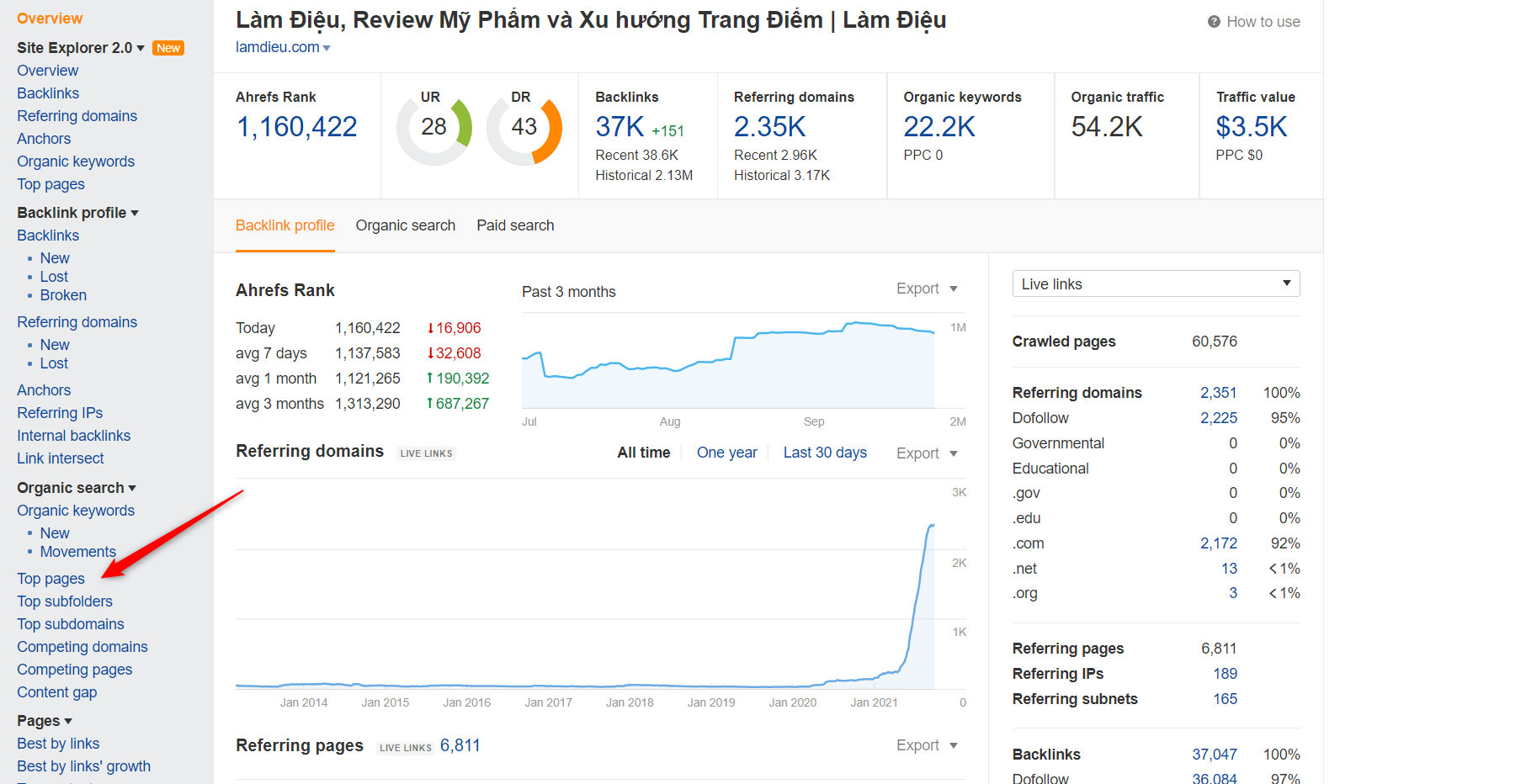Collapse the Pages sidebar section
This screenshot has height=784, width=1526.
pos(68,721)
